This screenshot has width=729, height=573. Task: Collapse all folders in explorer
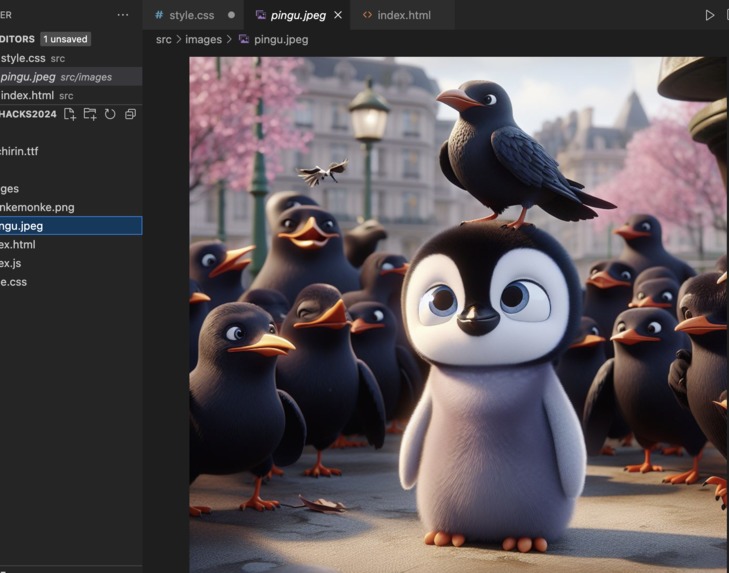(130, 114)
